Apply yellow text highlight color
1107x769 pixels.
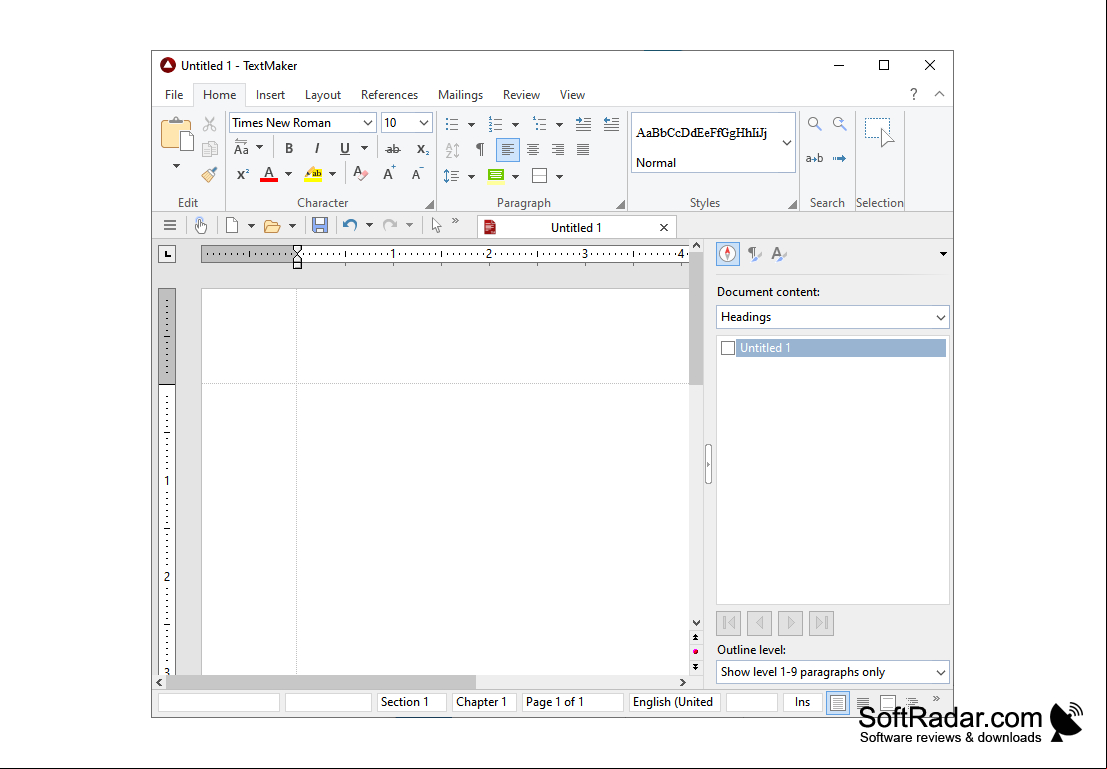click(313, 174)
